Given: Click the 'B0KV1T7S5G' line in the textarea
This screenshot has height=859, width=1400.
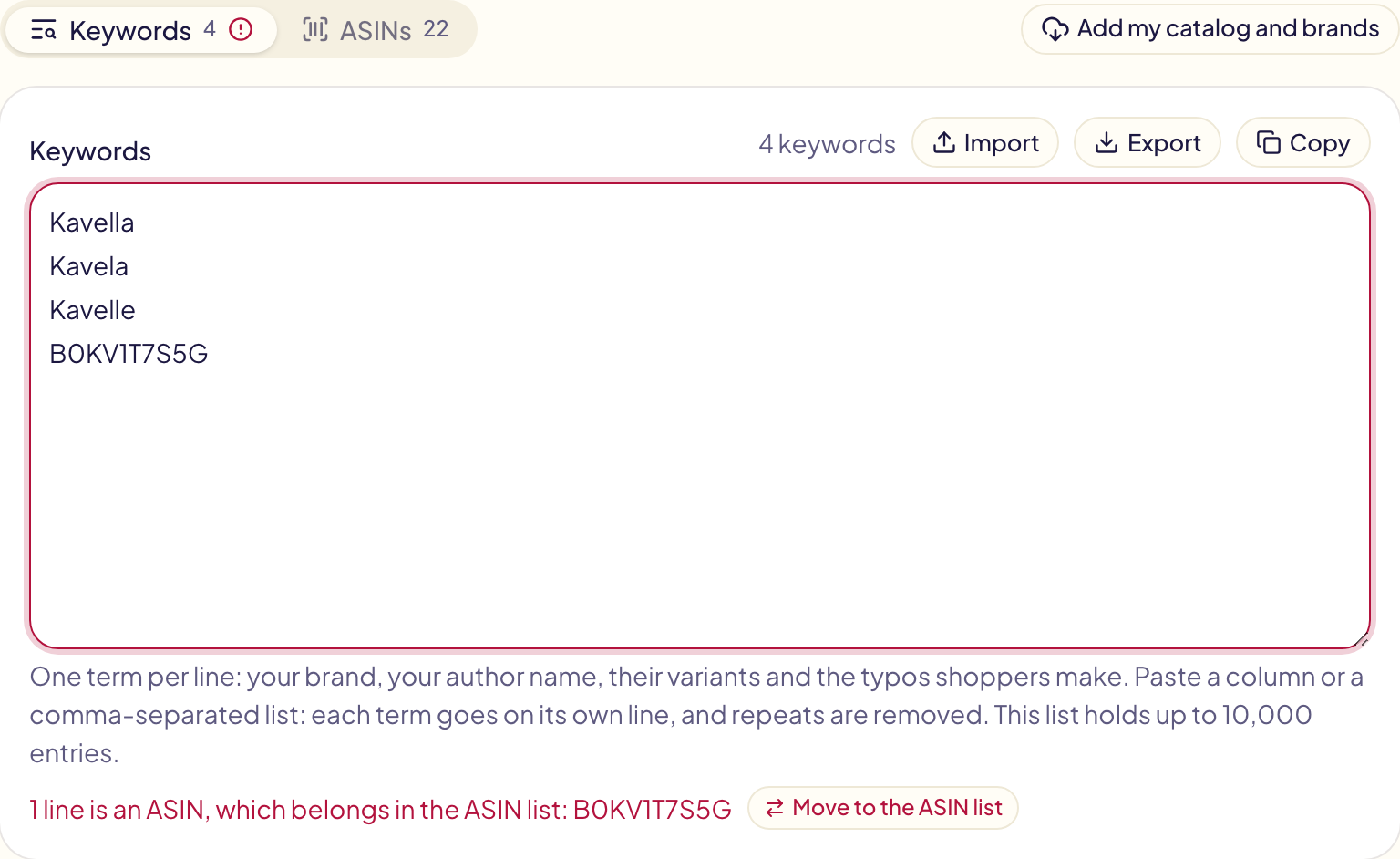Looking at the screenshot, I should click(x=129, y=354).
